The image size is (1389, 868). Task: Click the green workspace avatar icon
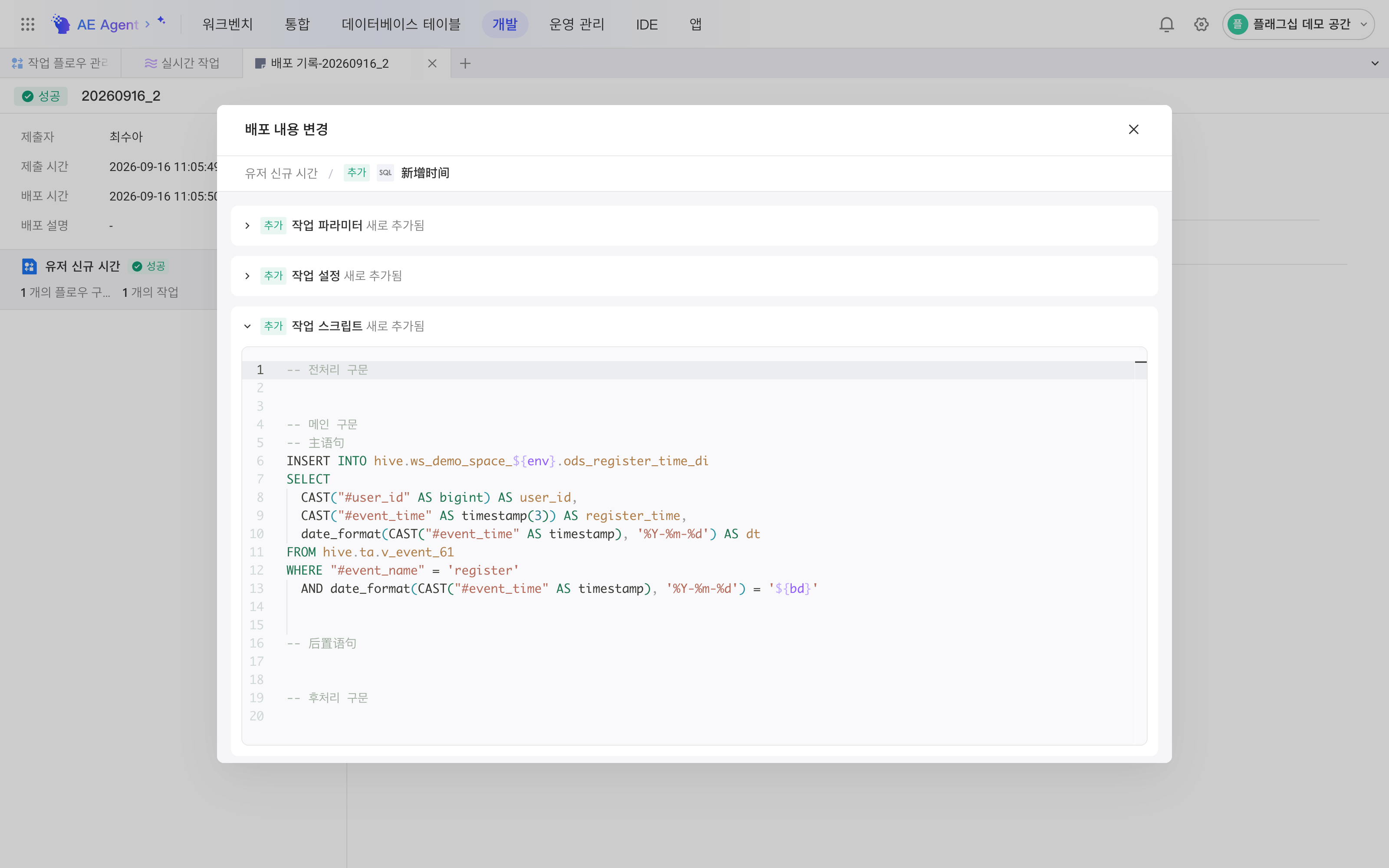coord(1238,24)
